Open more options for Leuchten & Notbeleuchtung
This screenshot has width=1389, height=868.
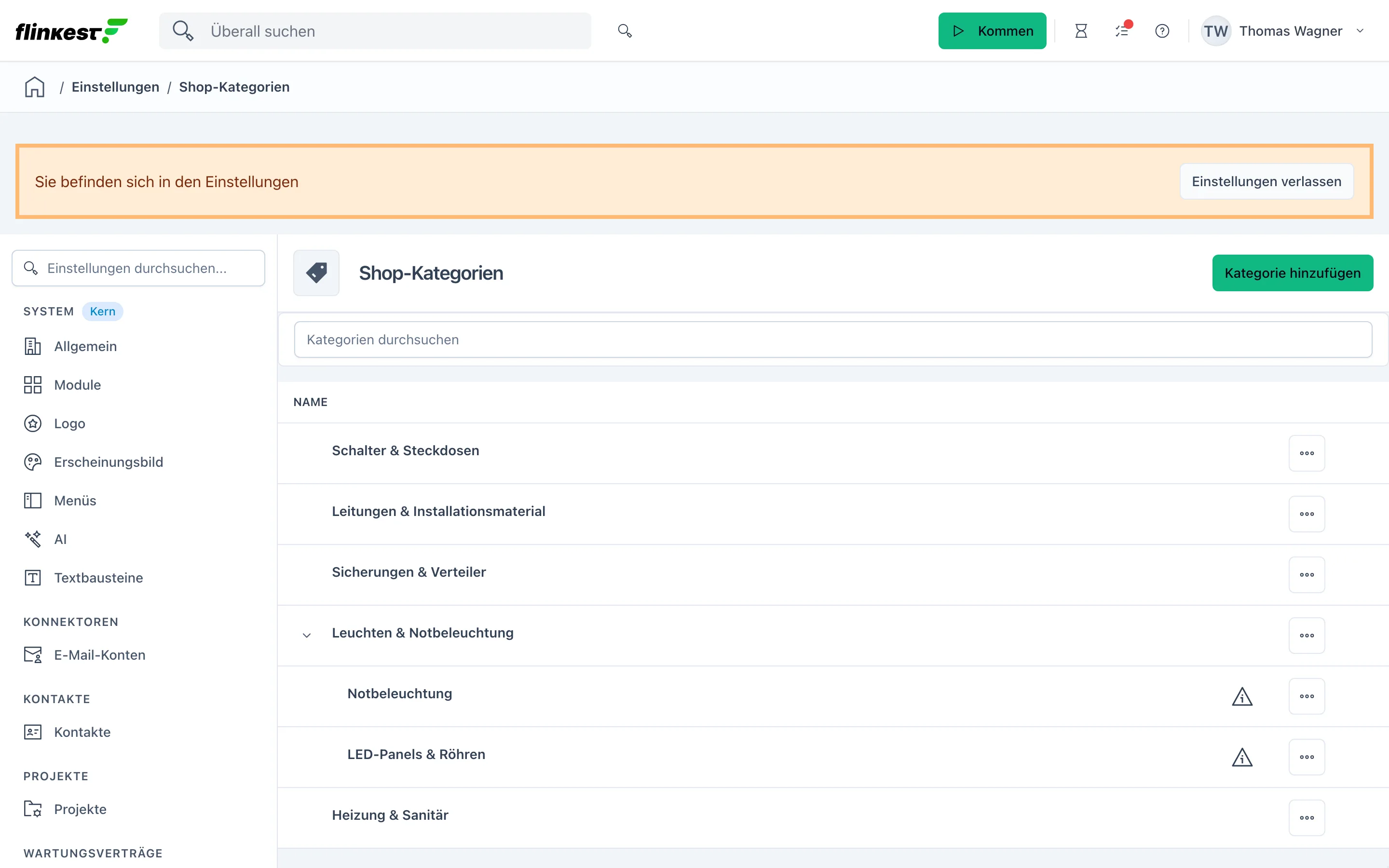1307,636
